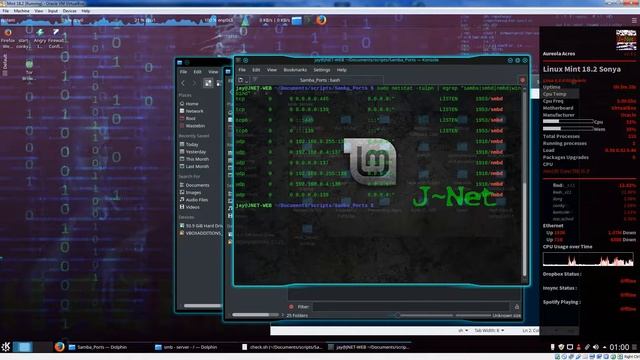
Task: Search for Videos in Dolphin
Action: (190, 207)
